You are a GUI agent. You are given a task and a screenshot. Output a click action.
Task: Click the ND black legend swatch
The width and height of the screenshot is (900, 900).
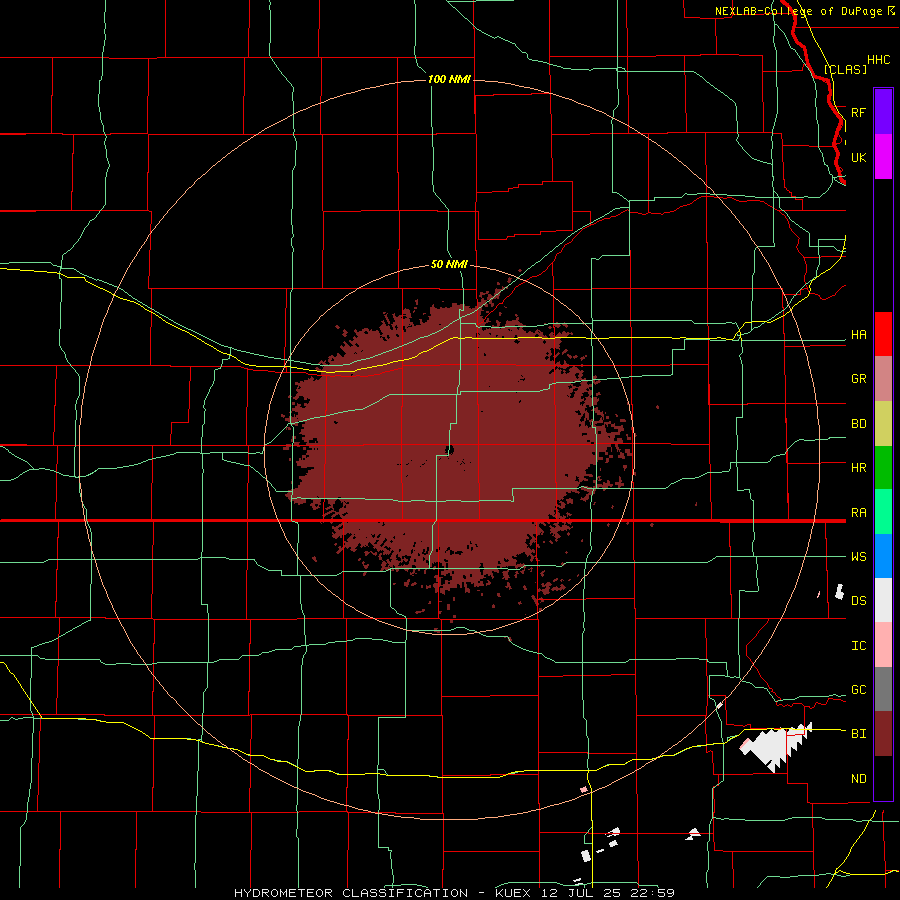[x=883, y=778]
